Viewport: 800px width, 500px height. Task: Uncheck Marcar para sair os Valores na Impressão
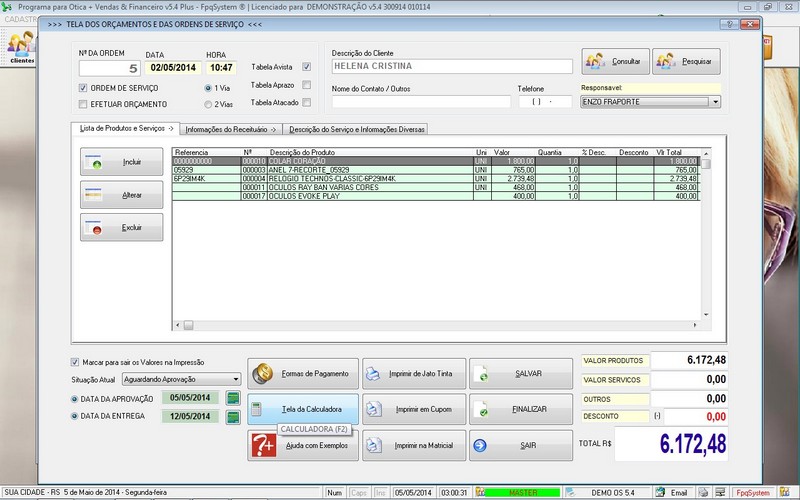[75, 362]
